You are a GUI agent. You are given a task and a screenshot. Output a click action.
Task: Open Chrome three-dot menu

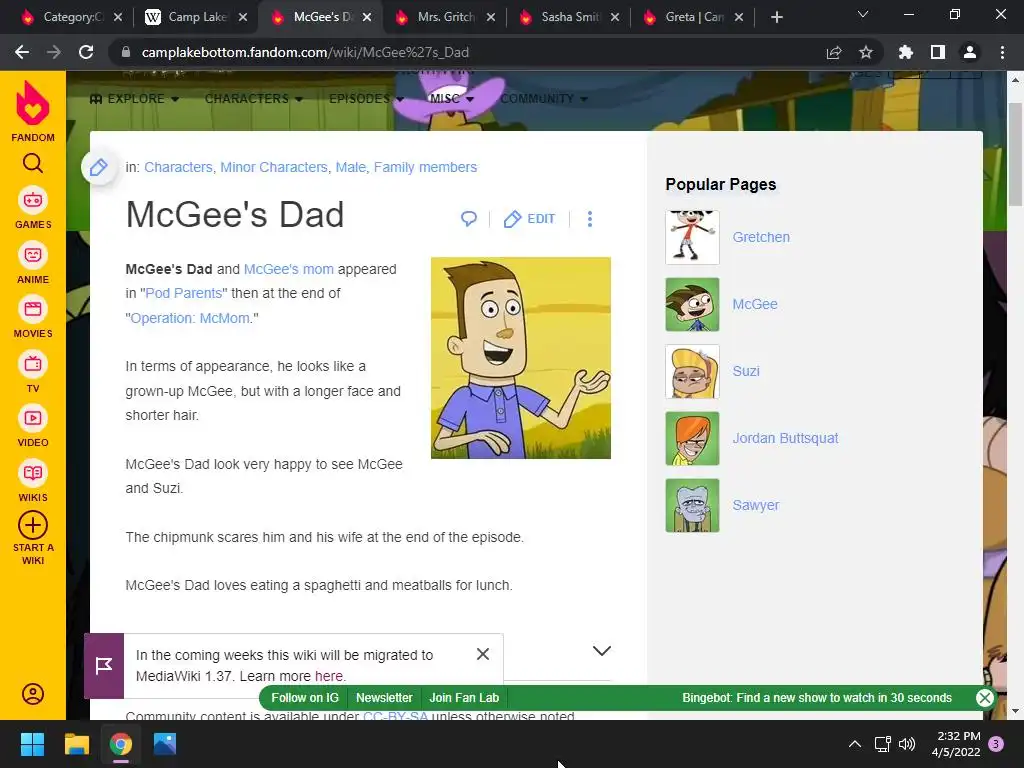(1002, 52)
